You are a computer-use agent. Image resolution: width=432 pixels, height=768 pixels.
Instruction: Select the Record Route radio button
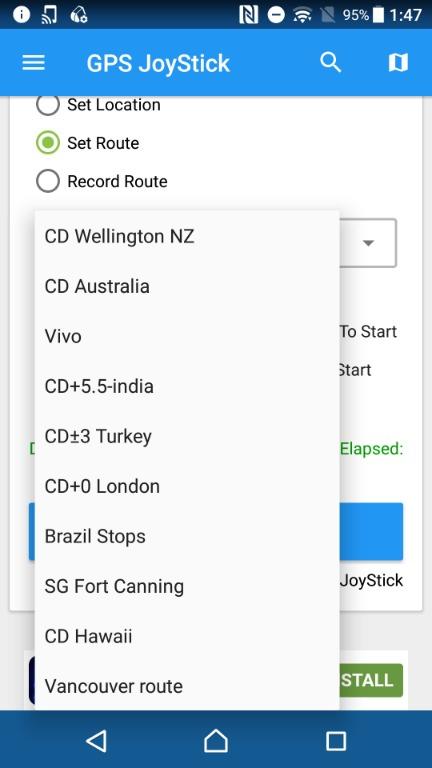(x=48, y=181)
